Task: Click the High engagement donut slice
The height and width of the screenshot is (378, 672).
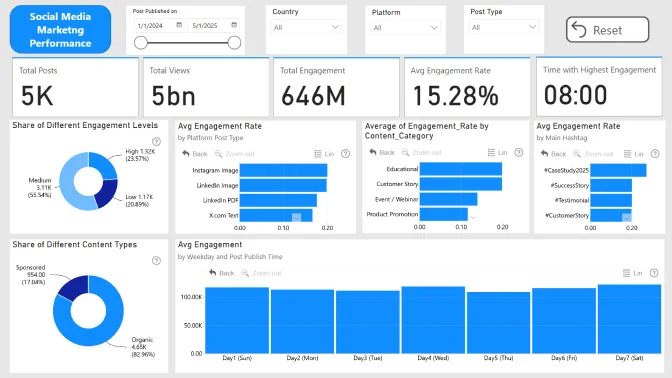Action: pyautogui.click(x=105, y=165)
